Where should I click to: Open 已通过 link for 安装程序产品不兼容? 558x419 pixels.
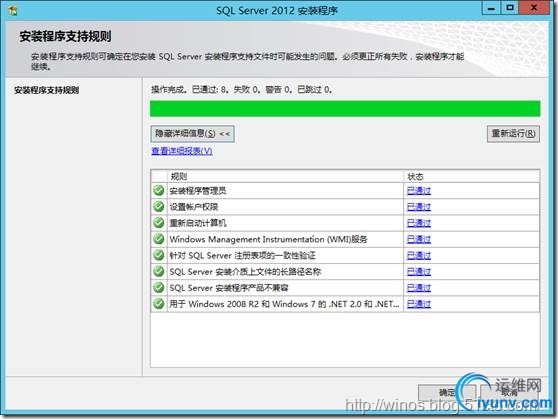[419, 288]
